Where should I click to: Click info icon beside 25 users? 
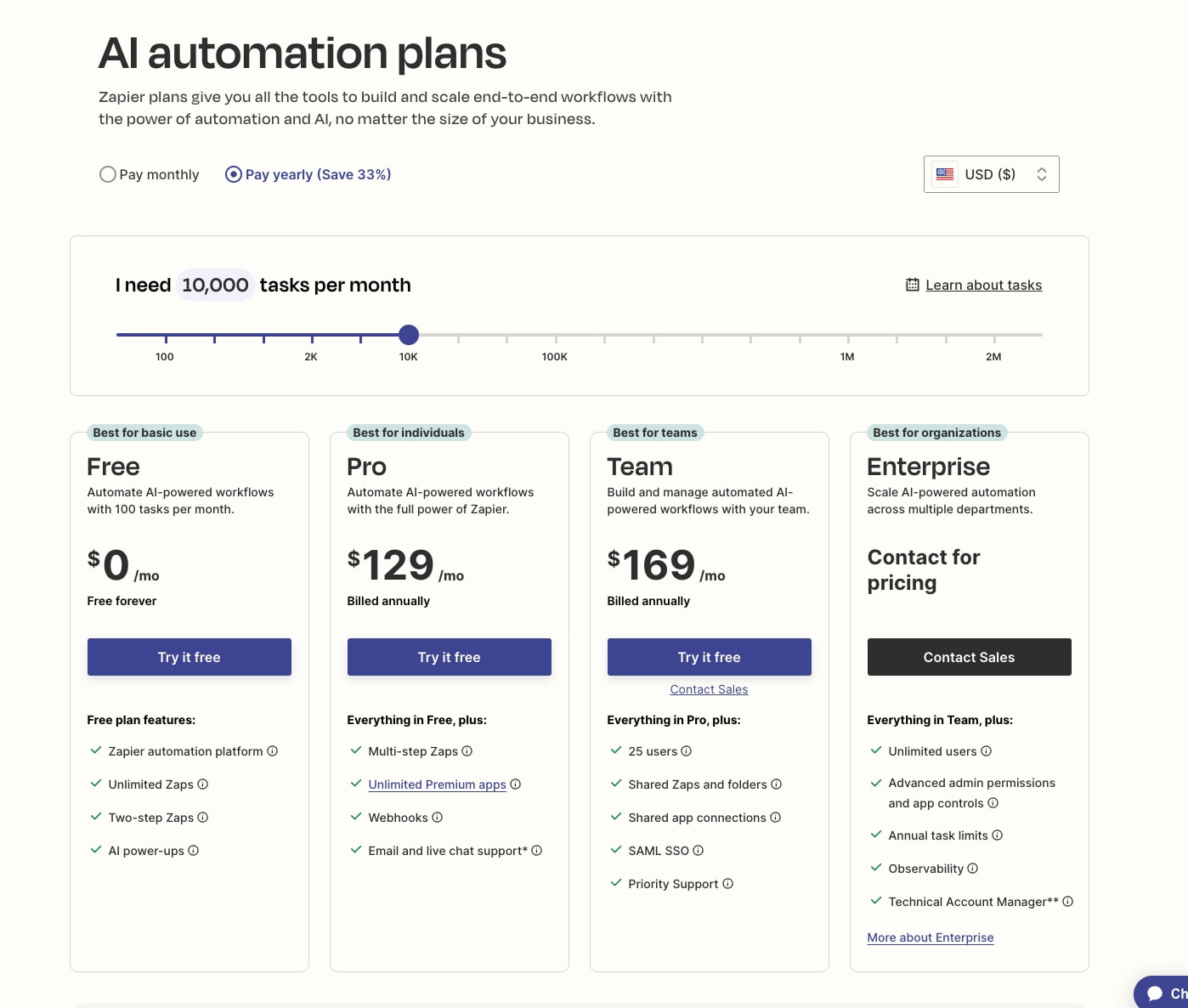pos(687,751)
